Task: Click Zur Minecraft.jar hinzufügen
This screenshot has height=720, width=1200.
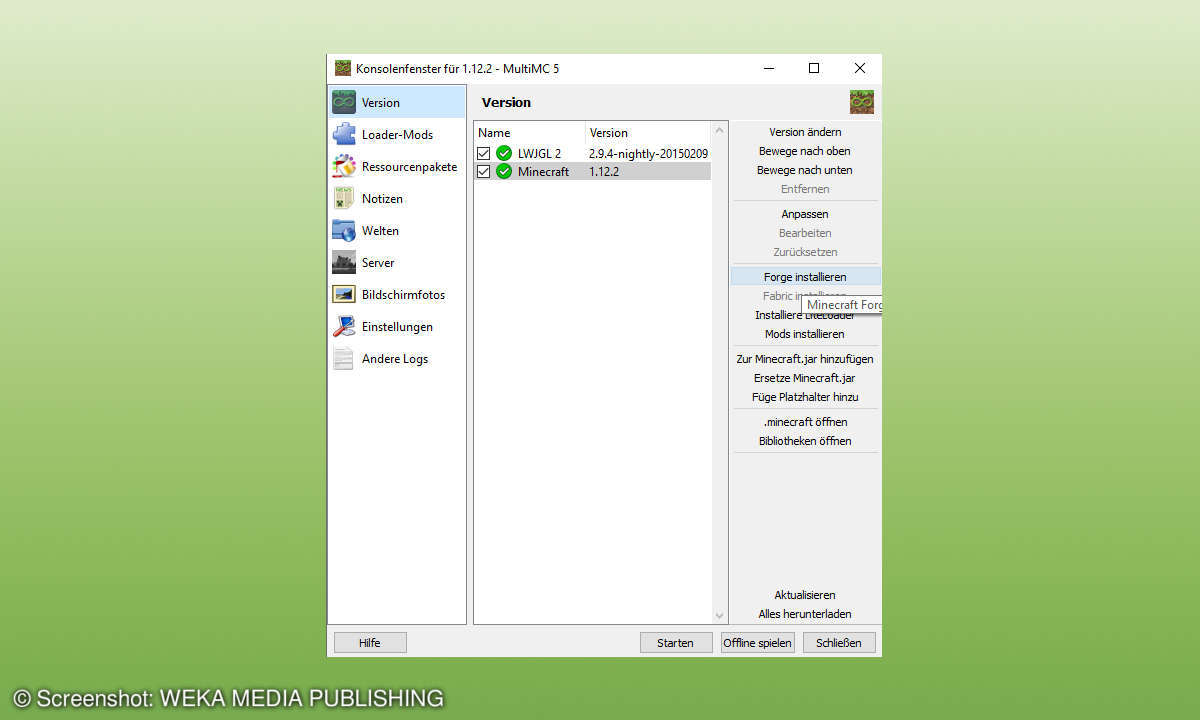Action: pos(805,359)
